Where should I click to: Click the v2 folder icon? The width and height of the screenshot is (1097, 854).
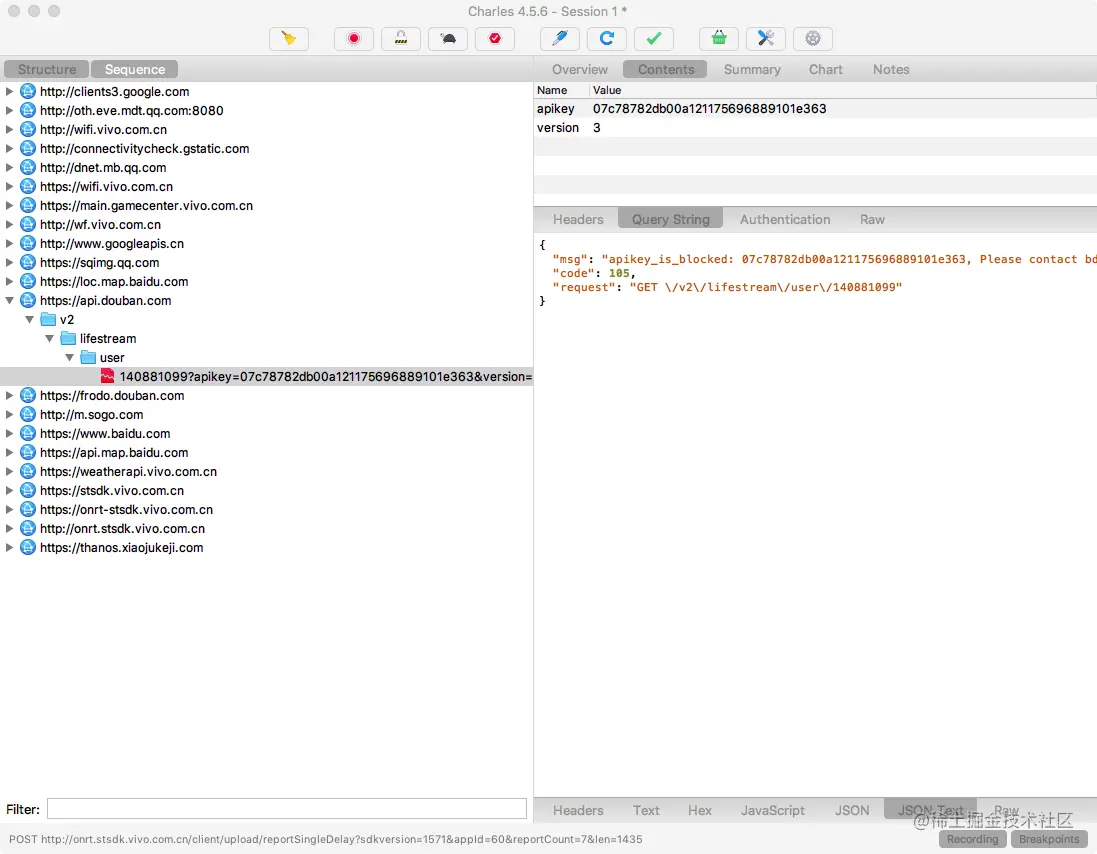[x=48, y=319]
